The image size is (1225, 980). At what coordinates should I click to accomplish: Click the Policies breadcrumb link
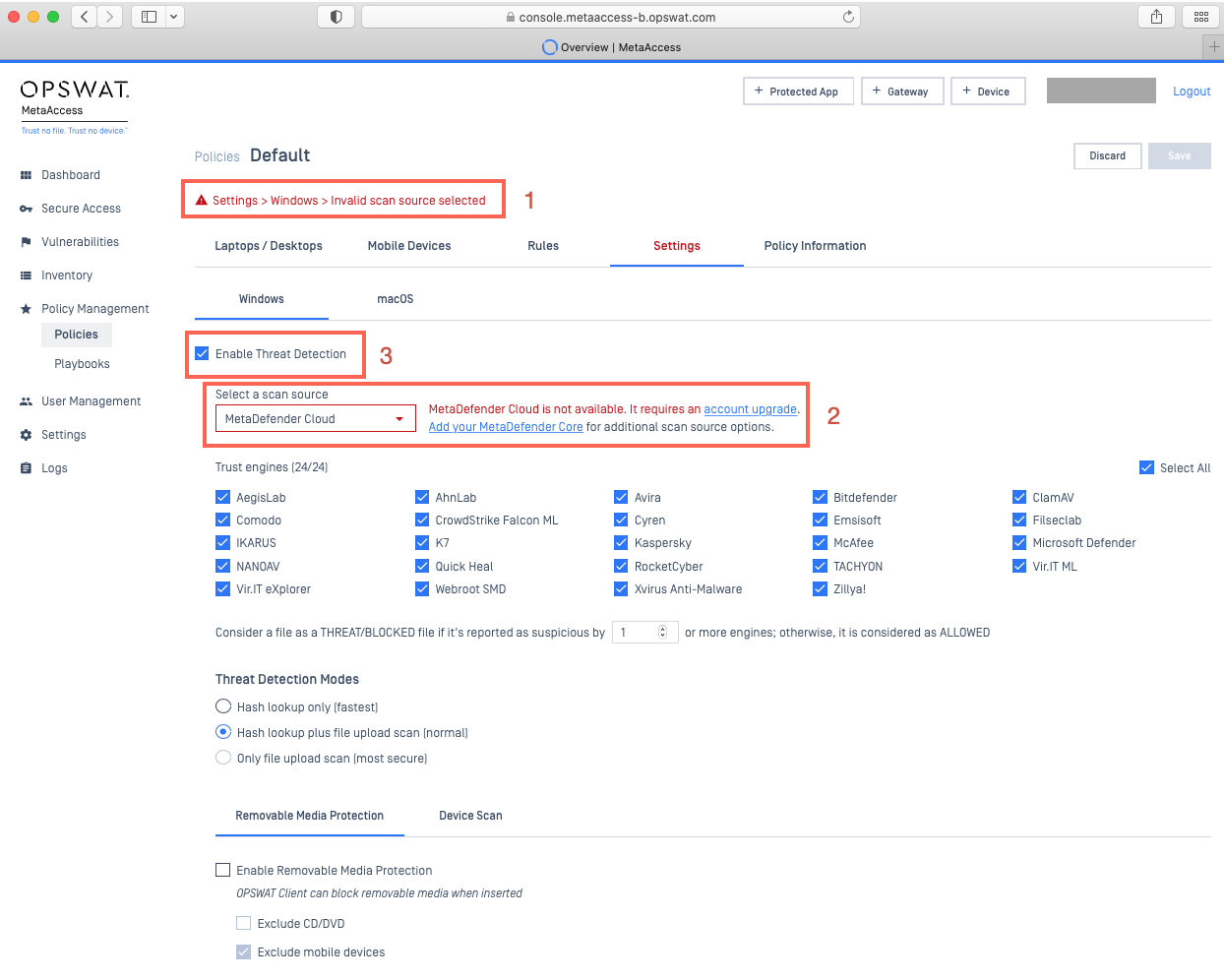click(217, 156)
